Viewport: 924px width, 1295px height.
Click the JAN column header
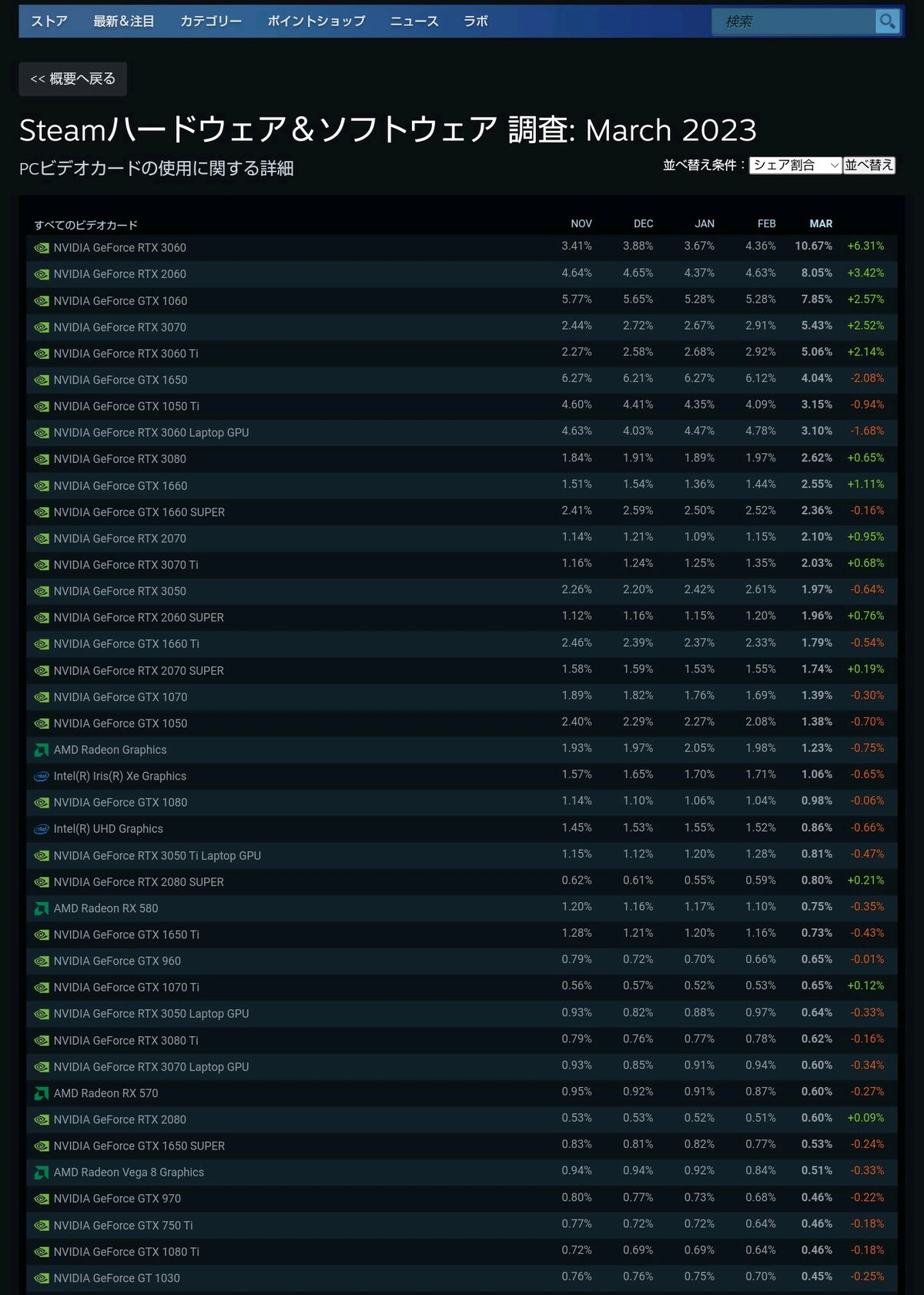tap(705, 224)
